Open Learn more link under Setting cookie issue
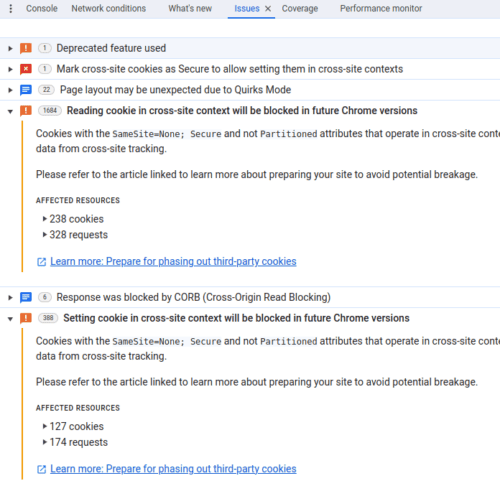500x486 pixels. click(x=173, y=469)
